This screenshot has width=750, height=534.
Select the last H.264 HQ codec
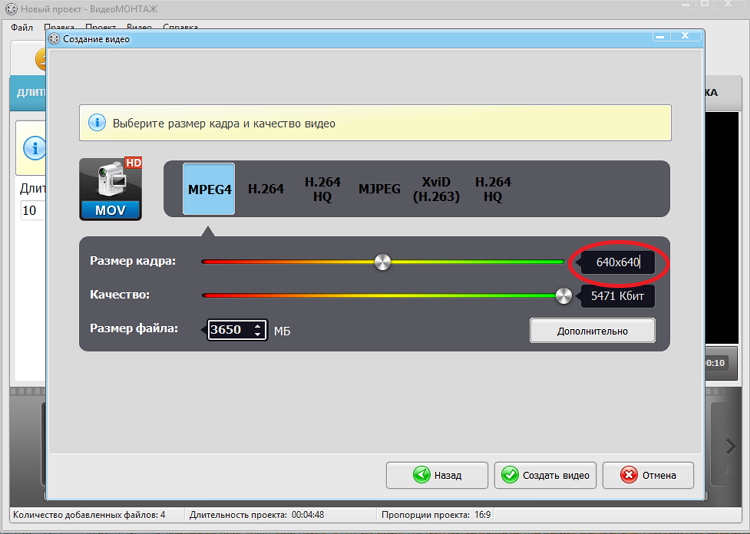(493, 189)
